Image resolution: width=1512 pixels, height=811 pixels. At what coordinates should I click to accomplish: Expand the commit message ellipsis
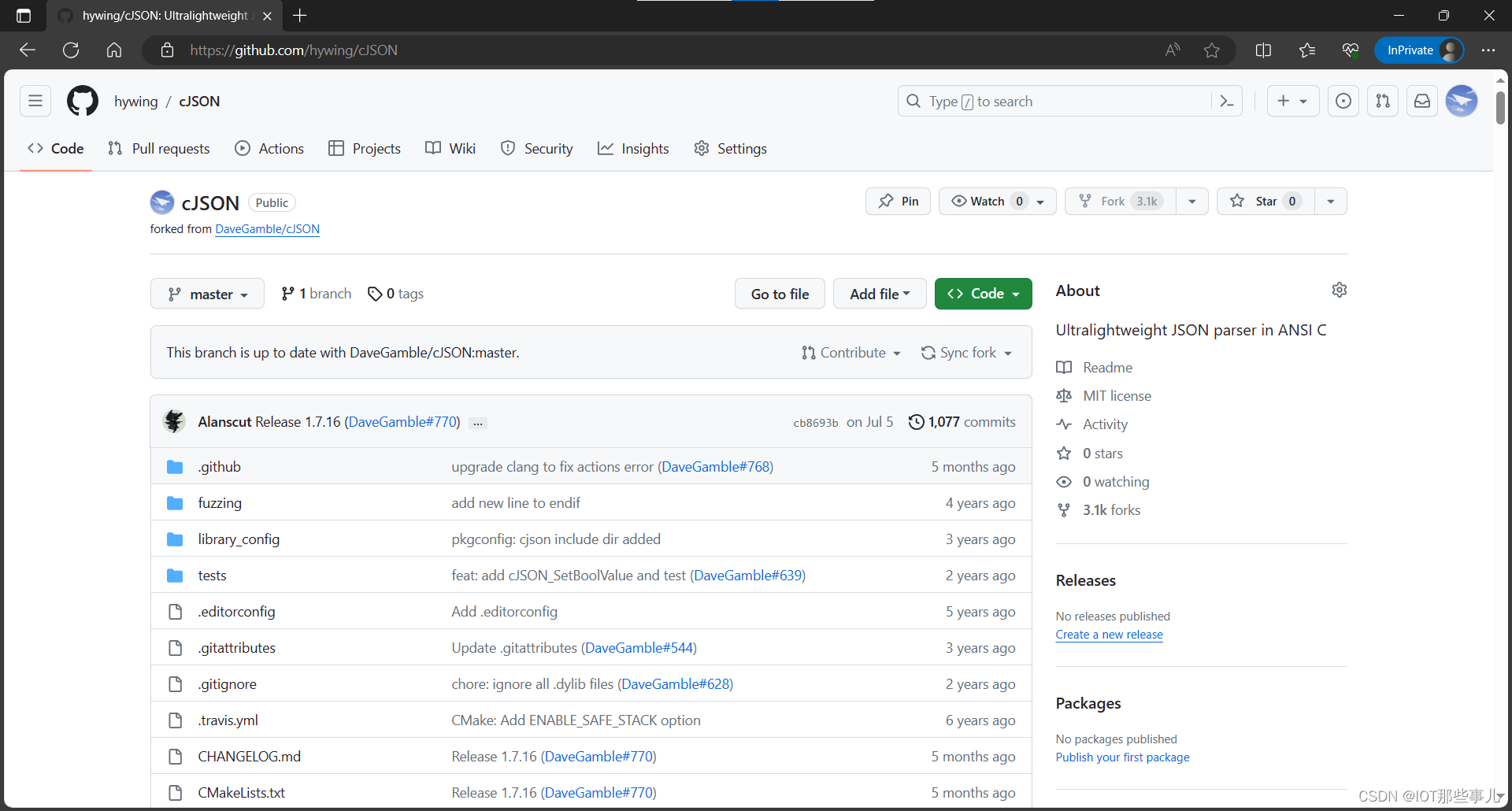click(478, 423)
